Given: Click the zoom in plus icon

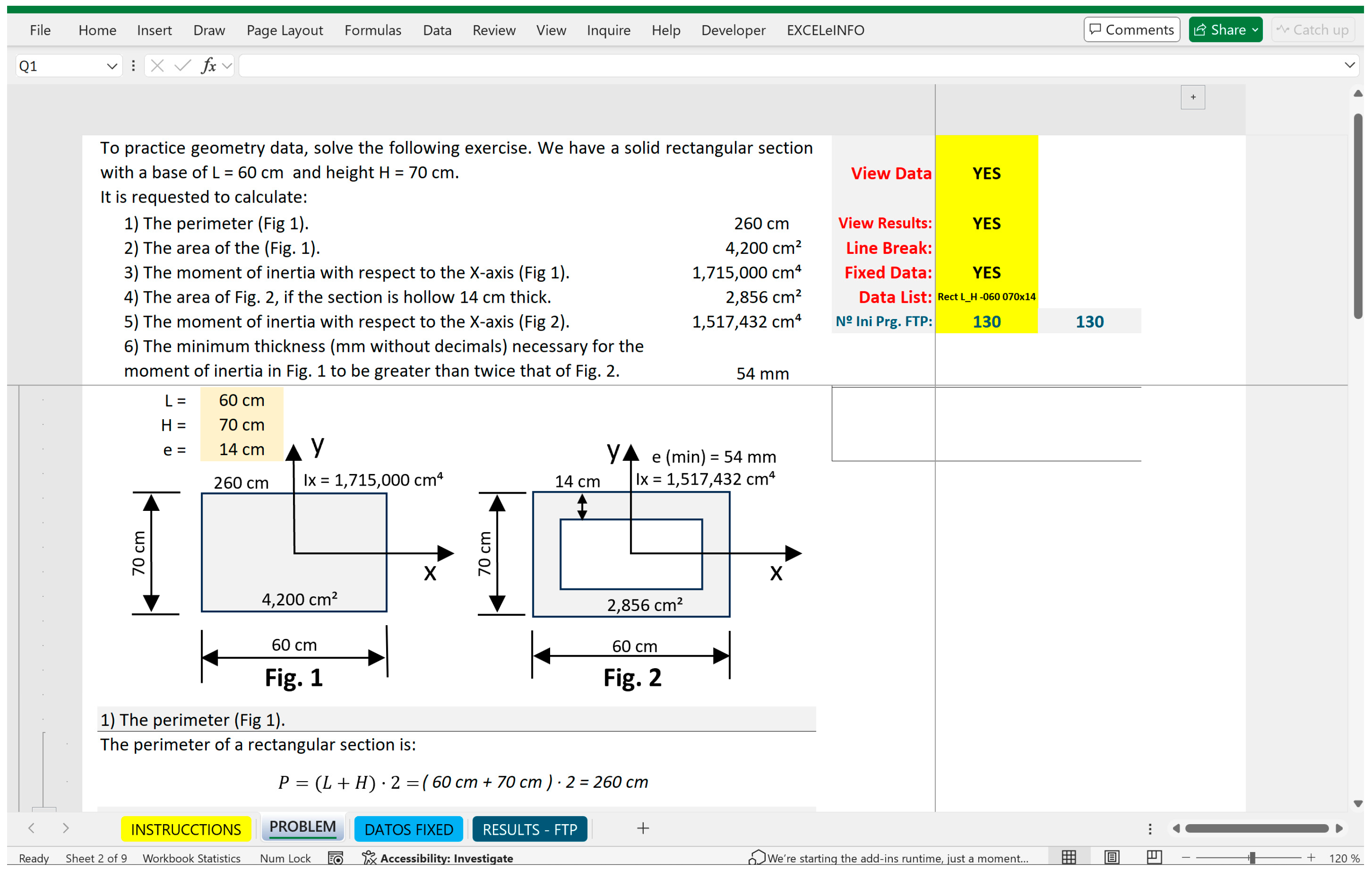Looking at the screenshot, I should point(1311,858).
